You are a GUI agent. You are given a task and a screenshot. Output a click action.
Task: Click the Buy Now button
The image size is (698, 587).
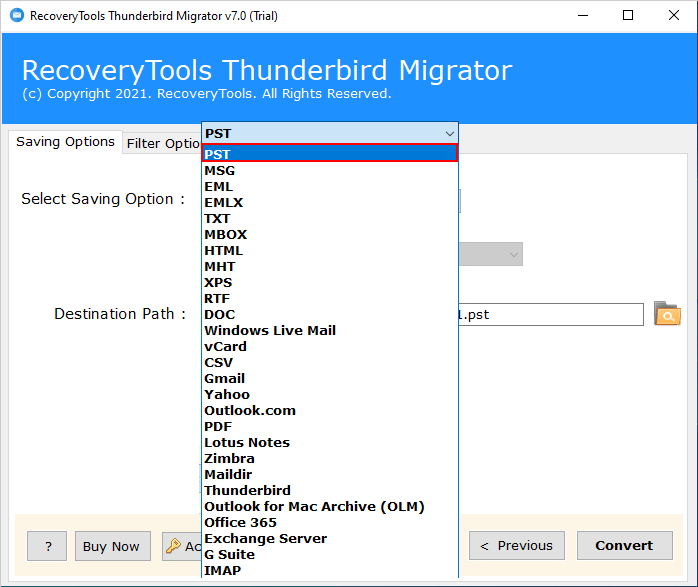click(113, 546)
